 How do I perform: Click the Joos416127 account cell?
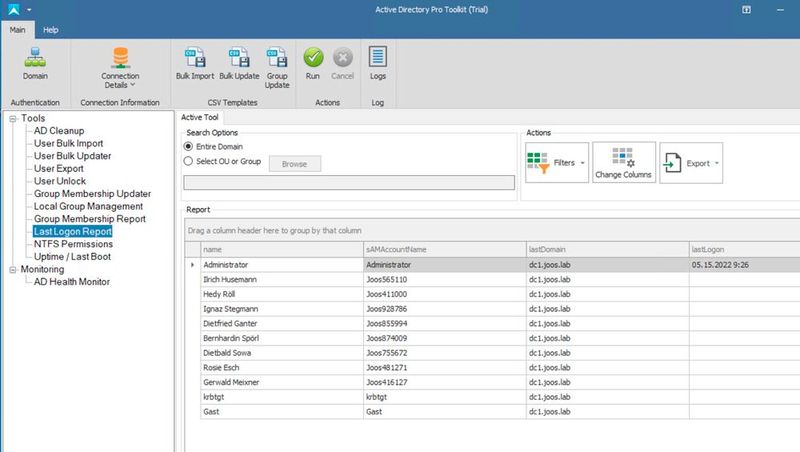coord(445,382)
